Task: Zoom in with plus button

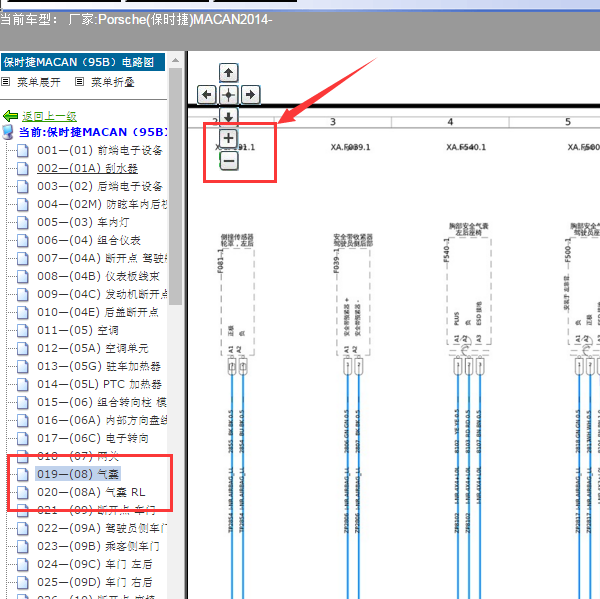Action: coord(228,138)
